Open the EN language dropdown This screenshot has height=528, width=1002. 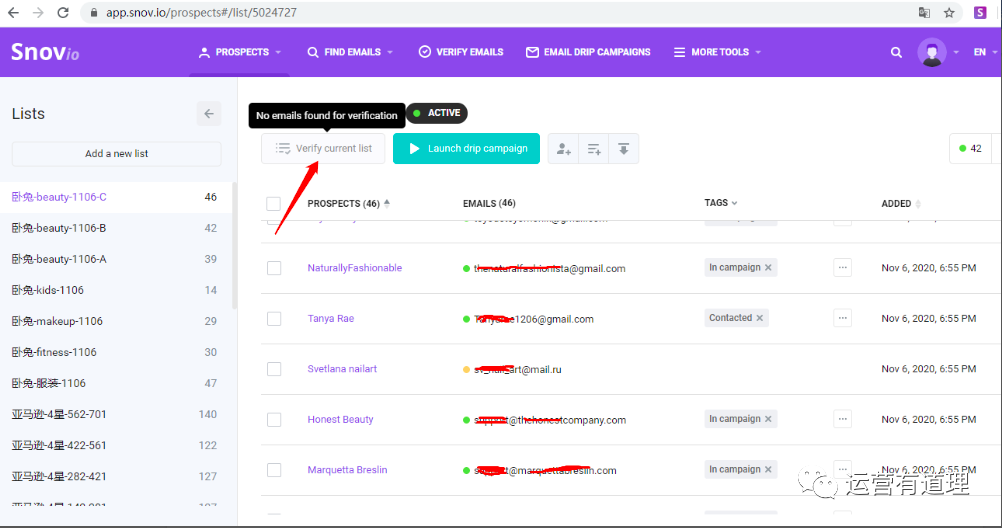click(984, 52)
